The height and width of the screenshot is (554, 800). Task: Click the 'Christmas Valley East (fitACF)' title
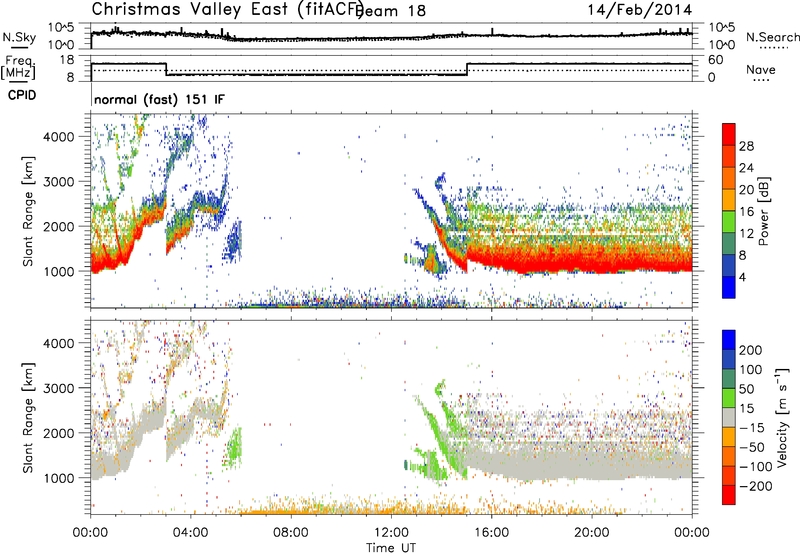point(227,9)
